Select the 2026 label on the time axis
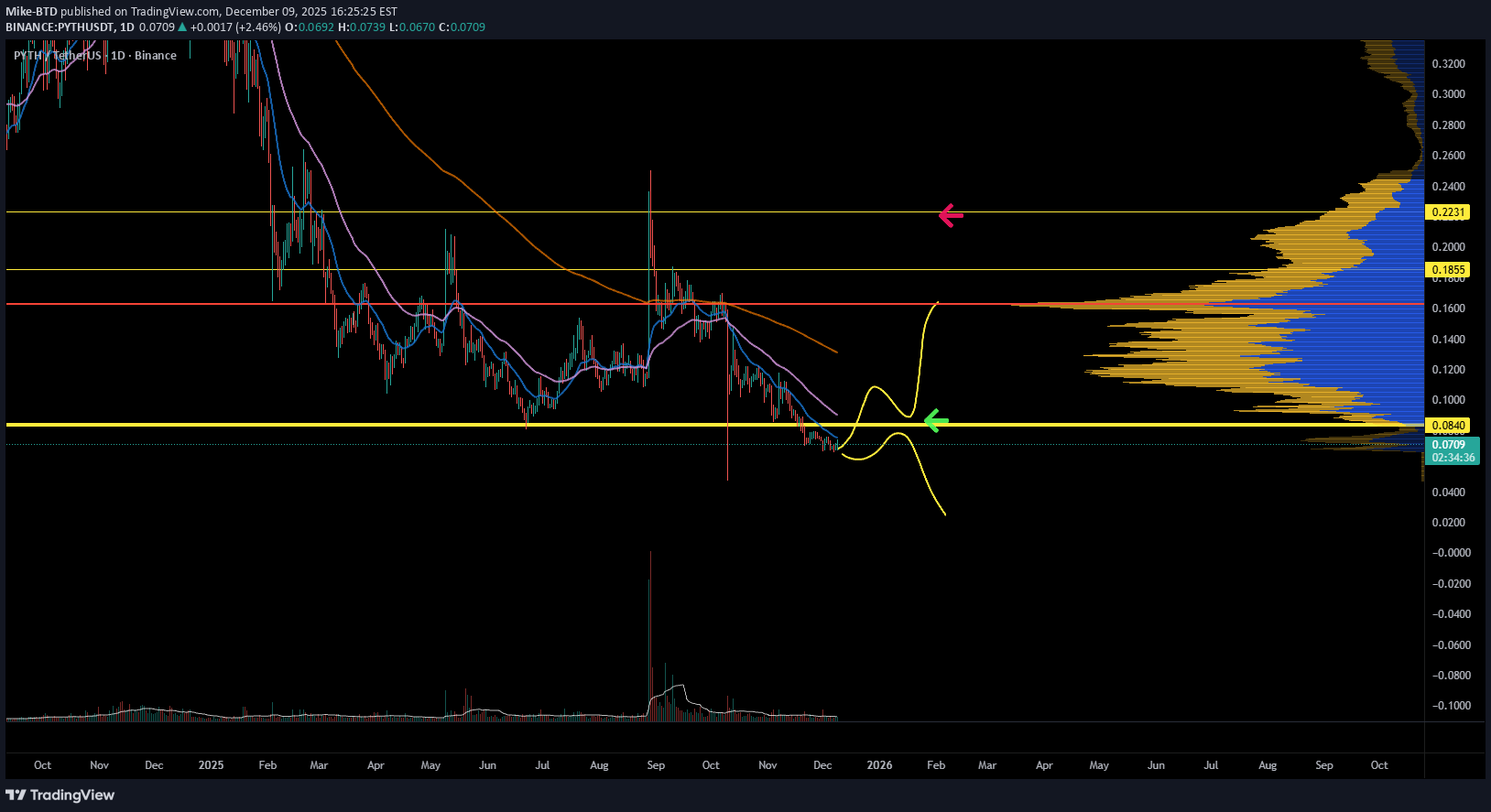1491x812 pixels. (x=879, y=765)
